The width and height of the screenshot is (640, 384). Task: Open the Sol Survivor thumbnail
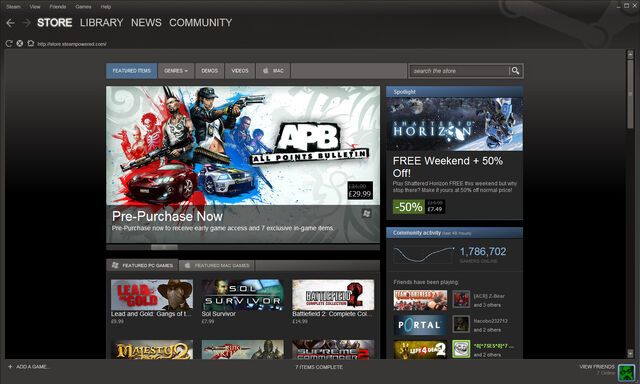point(242,295)
